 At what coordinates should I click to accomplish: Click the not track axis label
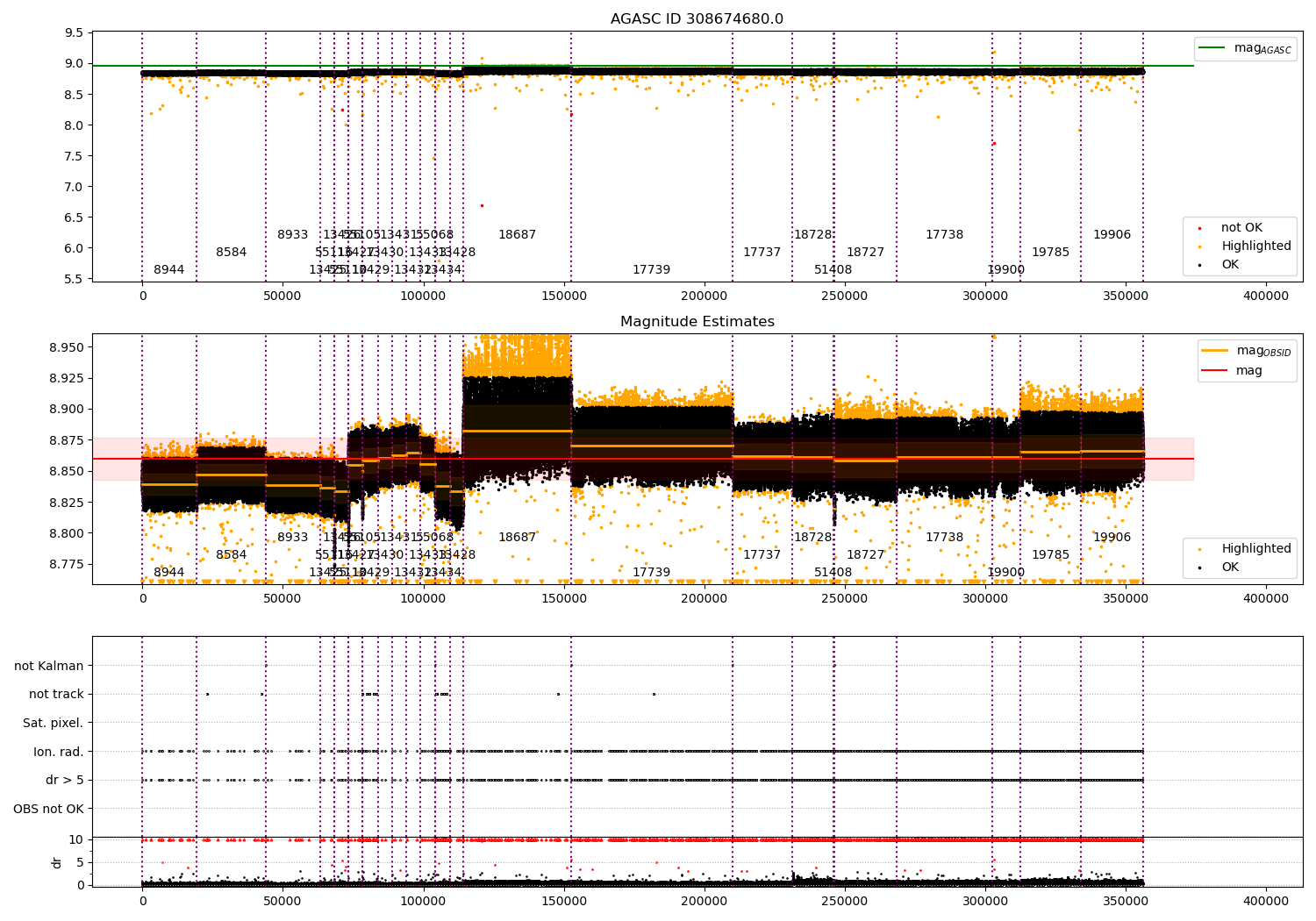(x=56, y=694)
